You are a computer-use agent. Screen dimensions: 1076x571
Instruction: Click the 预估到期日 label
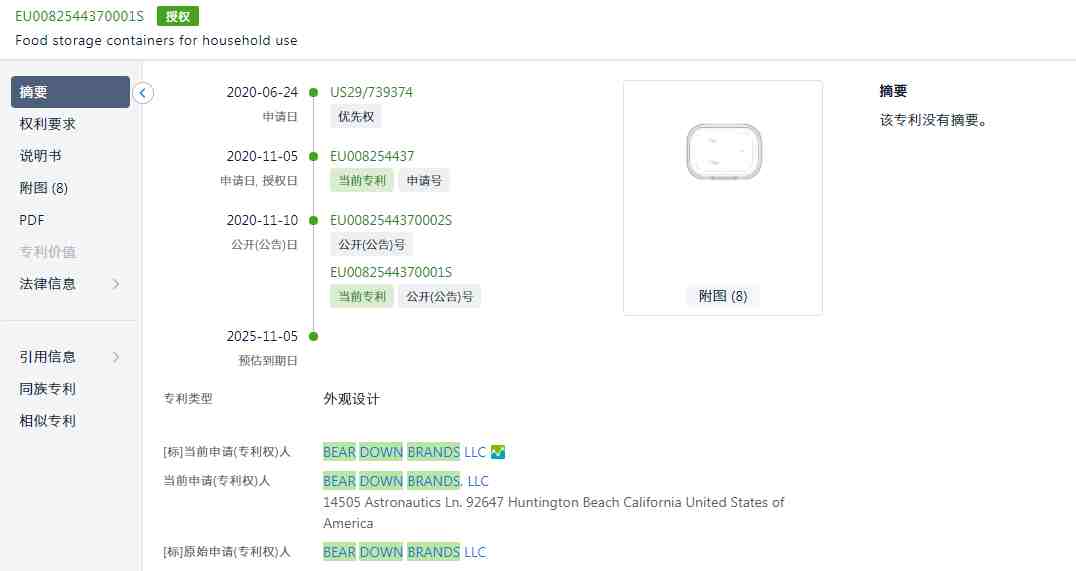[268, 360]
